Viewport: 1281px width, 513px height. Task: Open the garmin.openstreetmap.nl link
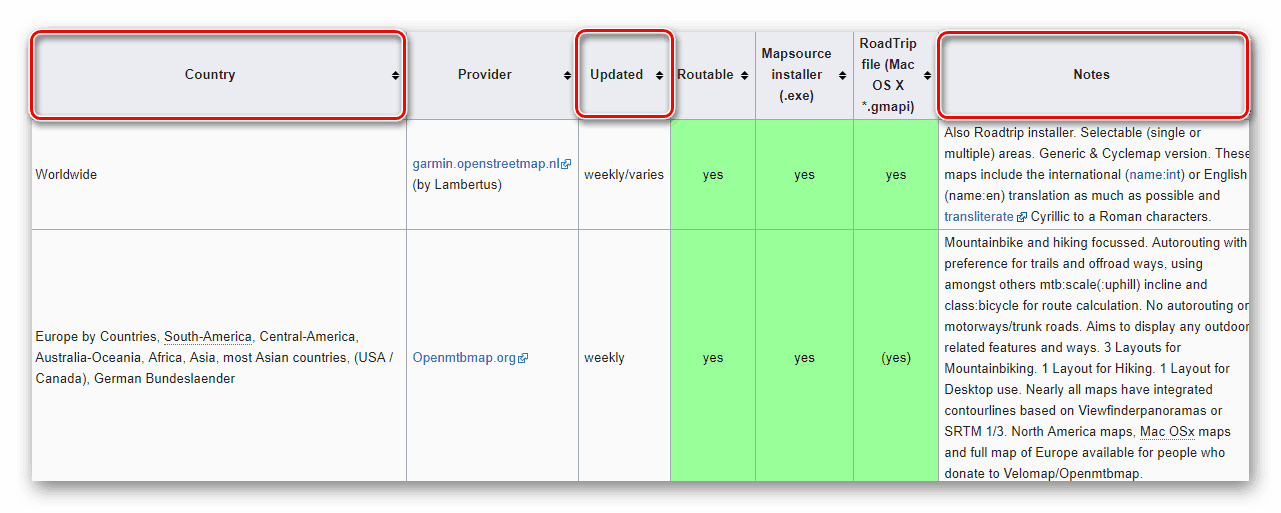click(x=486, y=163)
